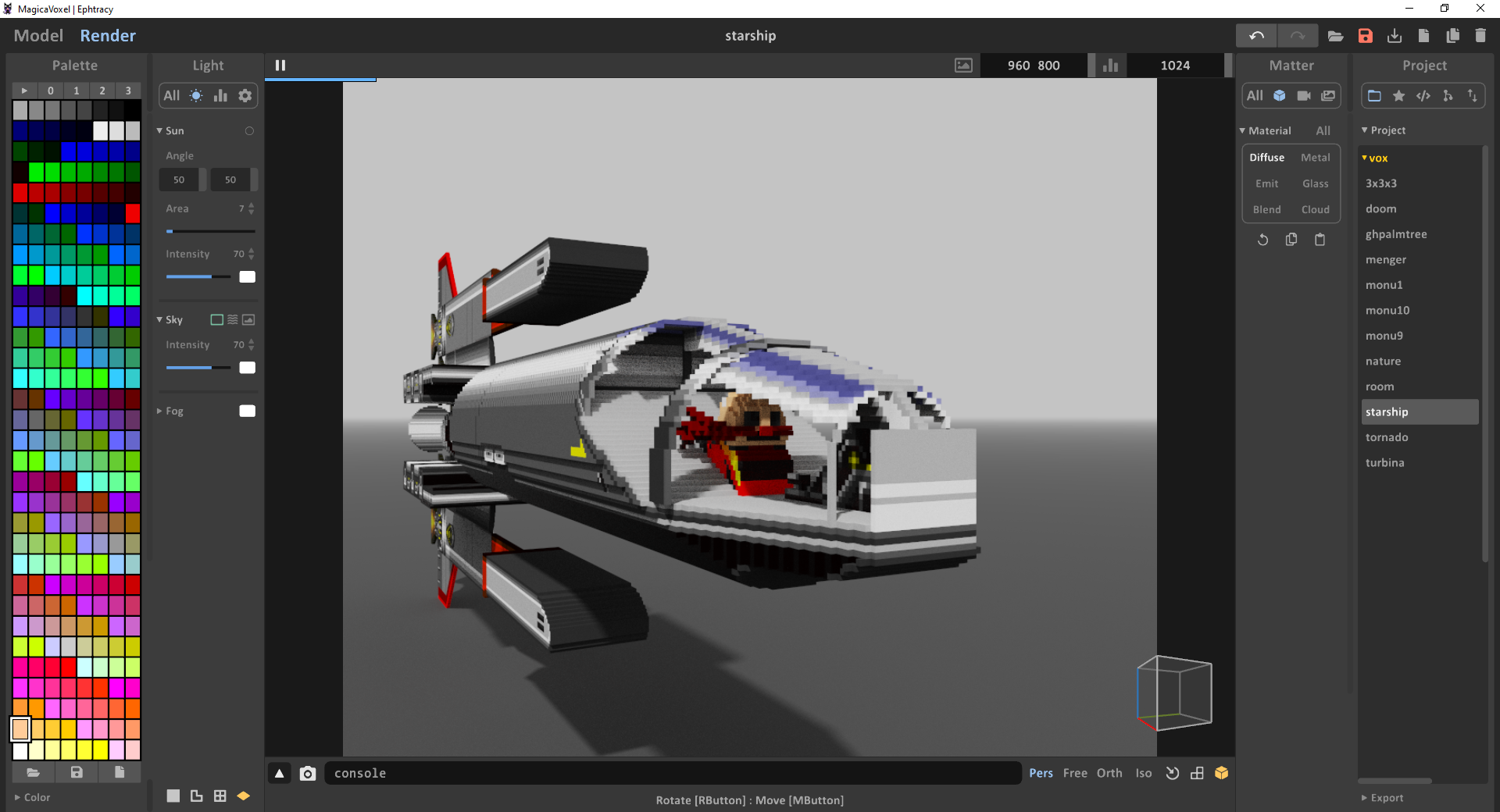Choose the Orth camera mode
1500x812 pixels.
coord(1109,773)
